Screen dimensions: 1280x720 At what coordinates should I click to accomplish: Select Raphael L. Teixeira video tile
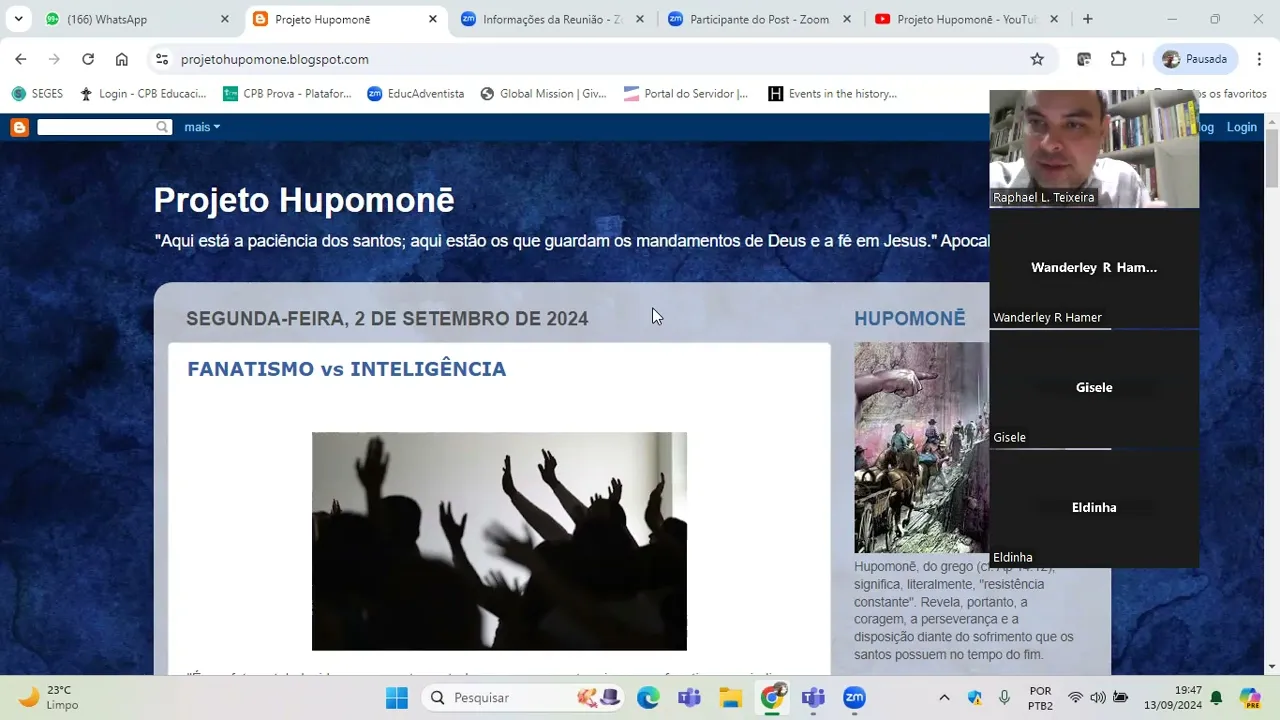tap(1094, 149)
